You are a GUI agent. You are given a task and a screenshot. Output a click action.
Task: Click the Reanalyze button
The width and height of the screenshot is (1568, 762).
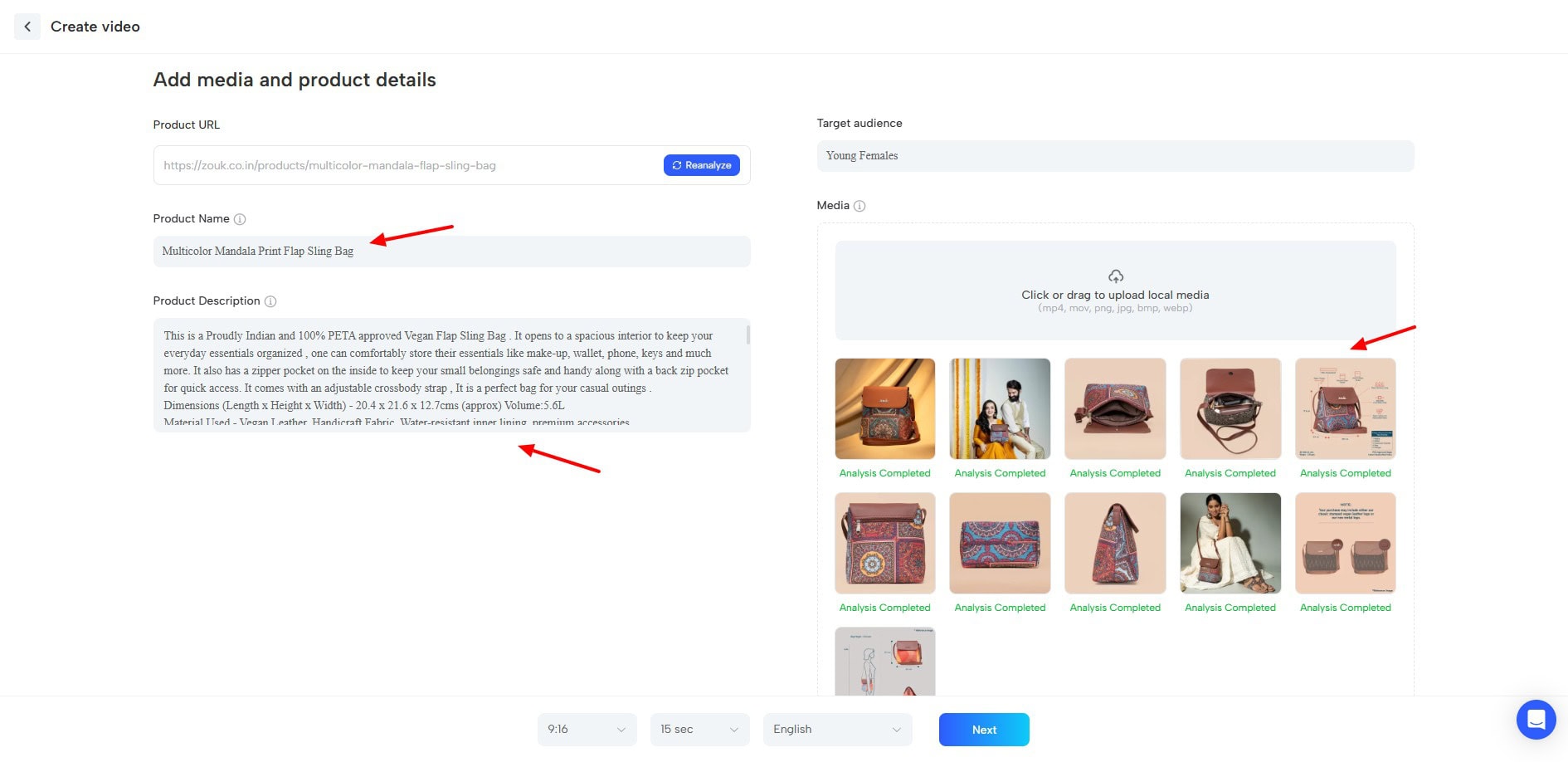pyautogui.click(x=701, y=165)
